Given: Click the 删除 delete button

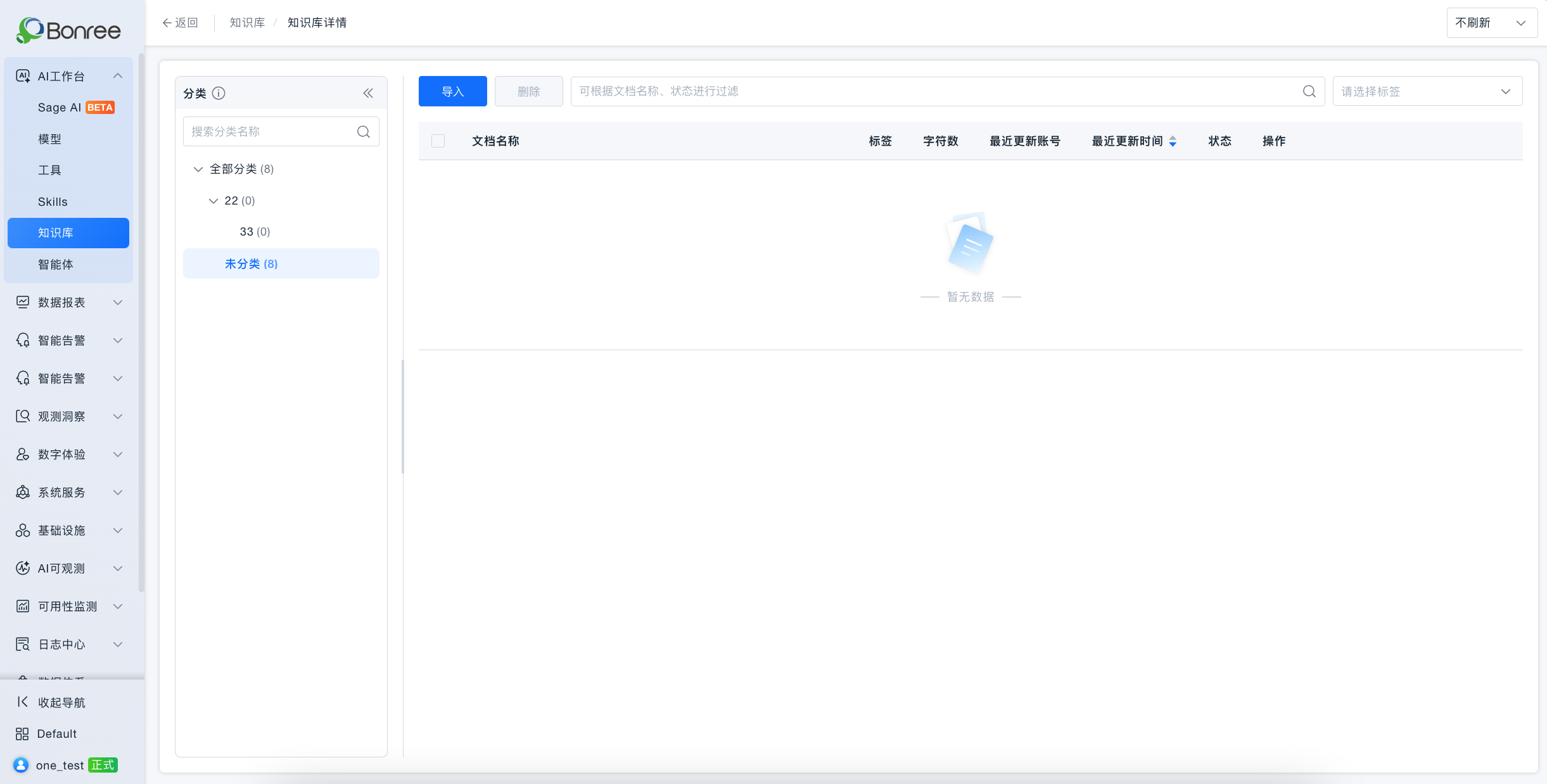Looking at the screenshot, I should click(529, 91).
